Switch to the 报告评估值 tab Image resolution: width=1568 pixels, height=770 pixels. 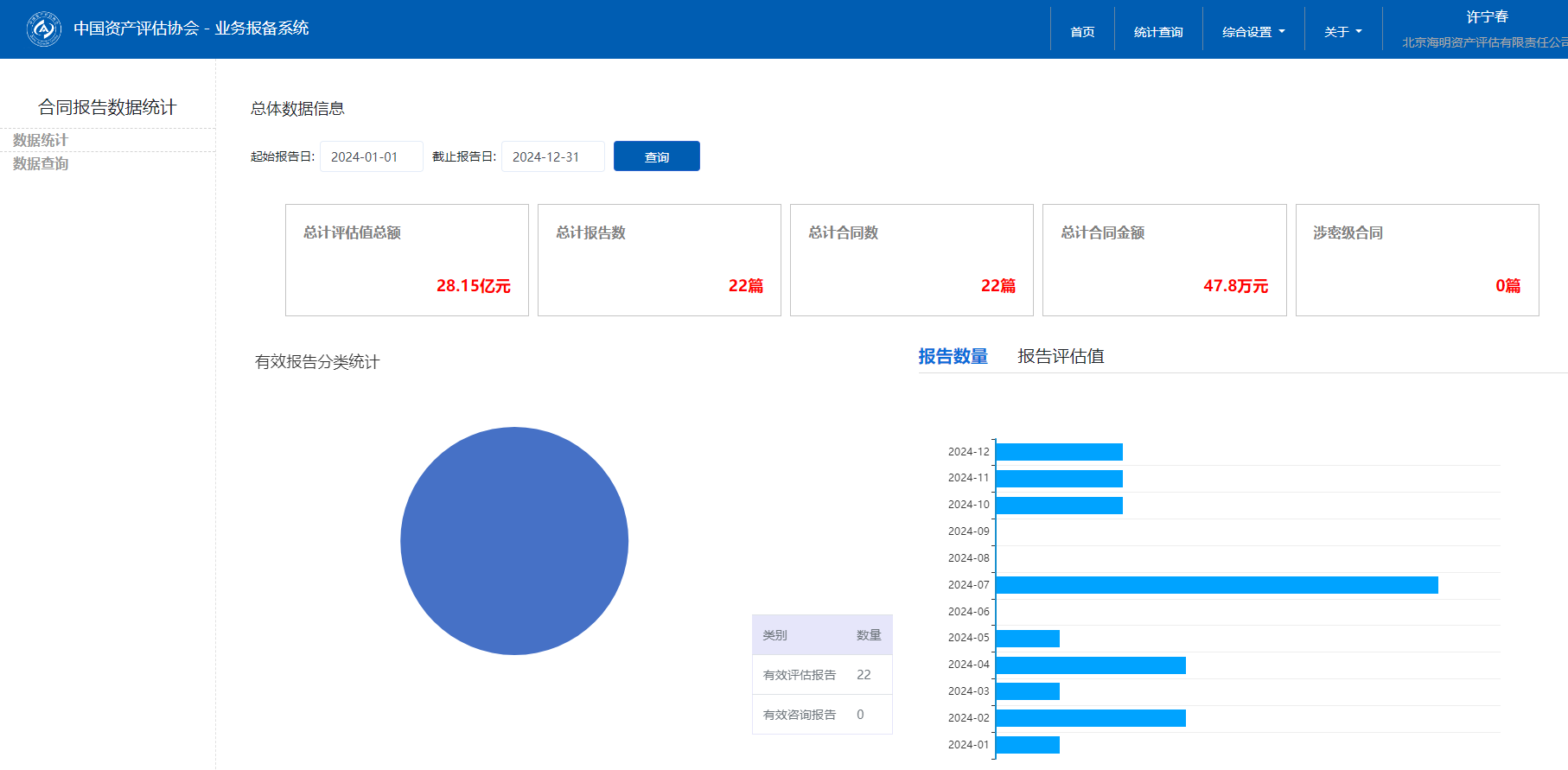pyautogui.click(x=1061, y=356)
